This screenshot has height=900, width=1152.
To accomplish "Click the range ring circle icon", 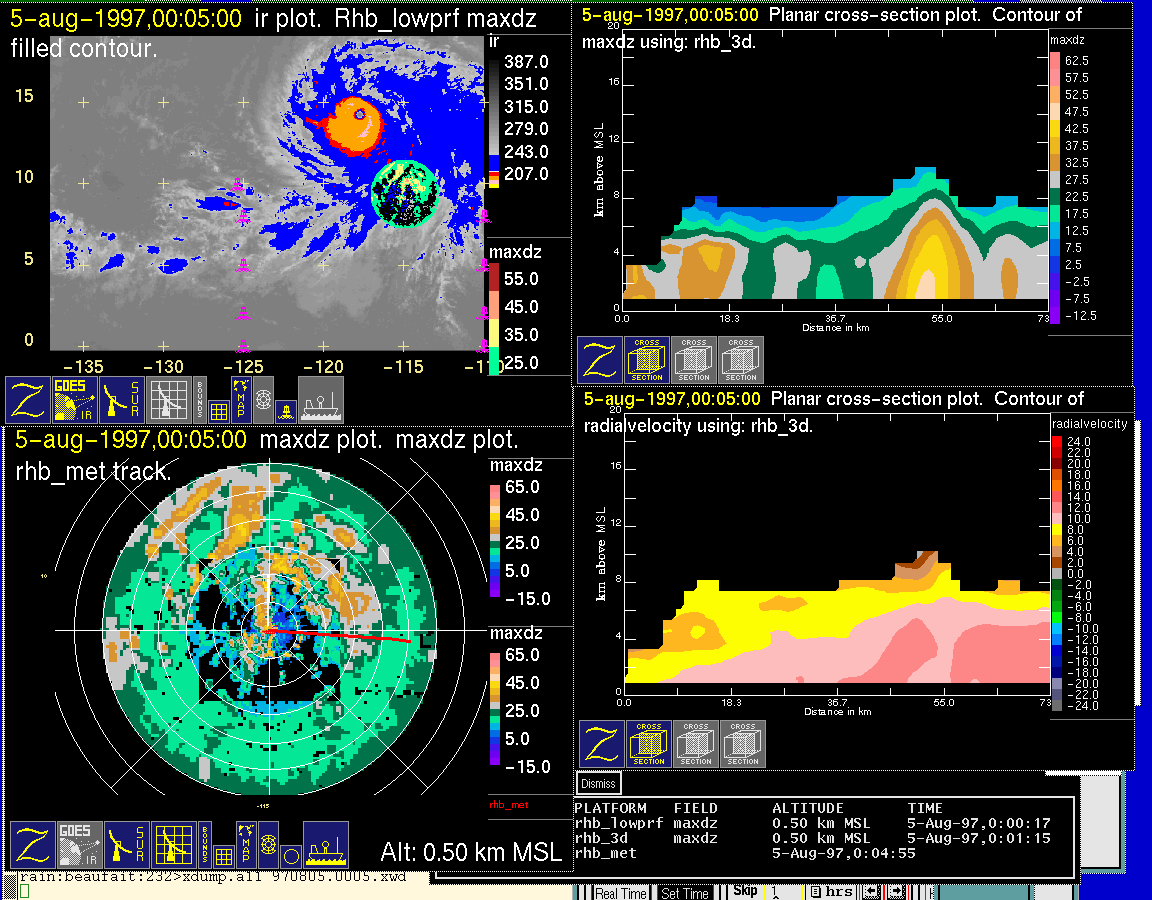I will tap(290, 856).
